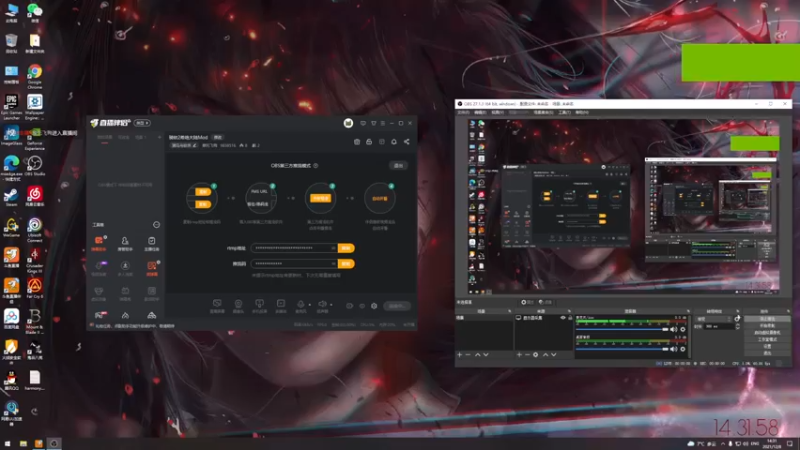Click stream code input field
The image size is (800, 450).
(x=294, y=264)
